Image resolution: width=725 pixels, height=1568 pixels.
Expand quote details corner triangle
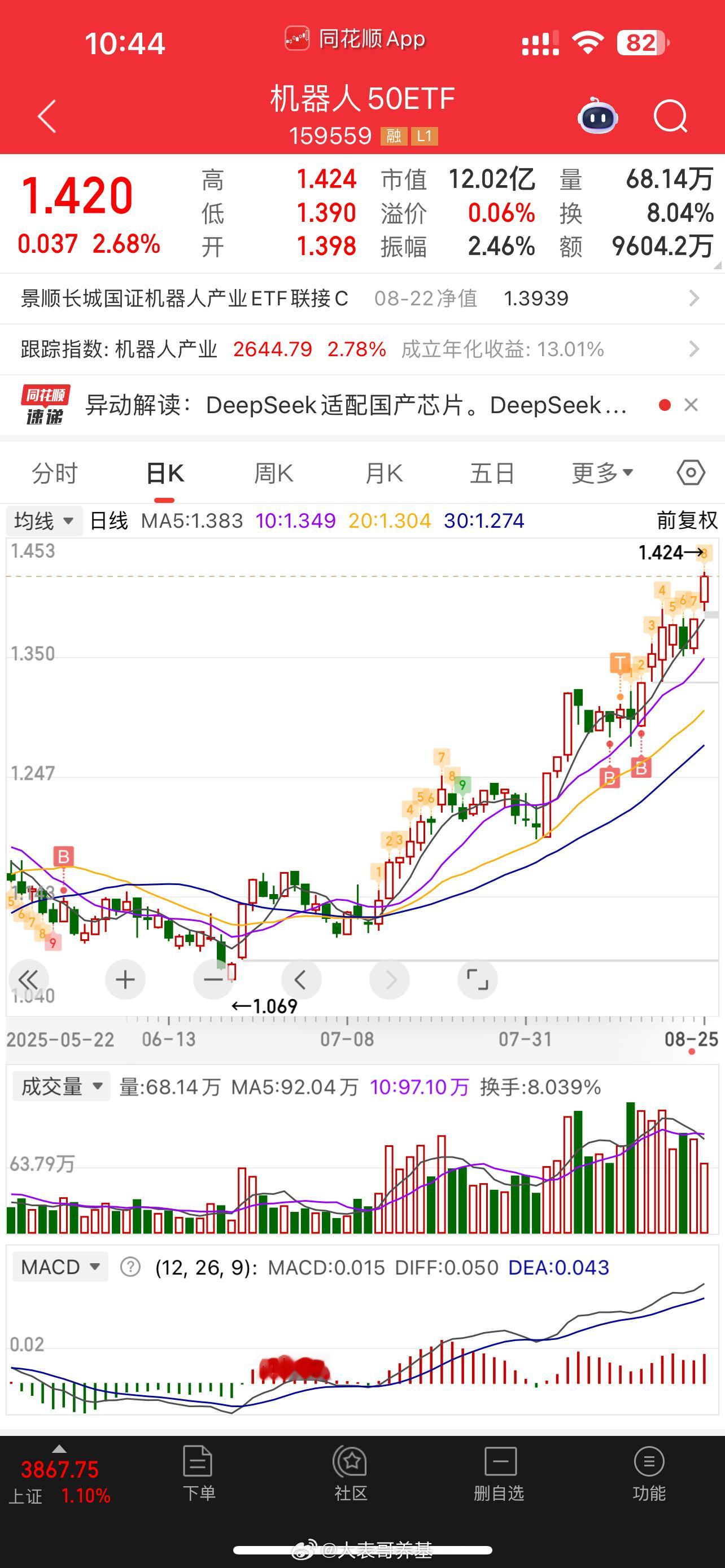tap(717, 265)
